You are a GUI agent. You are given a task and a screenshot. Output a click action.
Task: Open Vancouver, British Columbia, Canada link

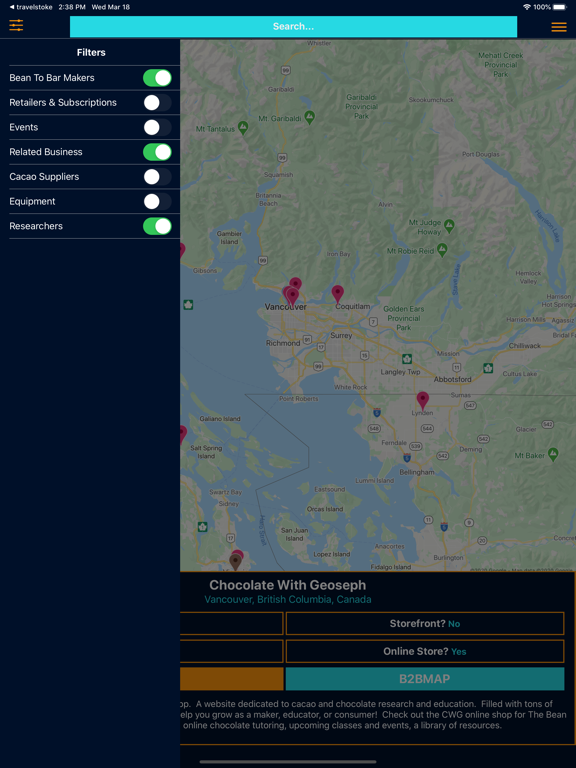pos(288,600)
